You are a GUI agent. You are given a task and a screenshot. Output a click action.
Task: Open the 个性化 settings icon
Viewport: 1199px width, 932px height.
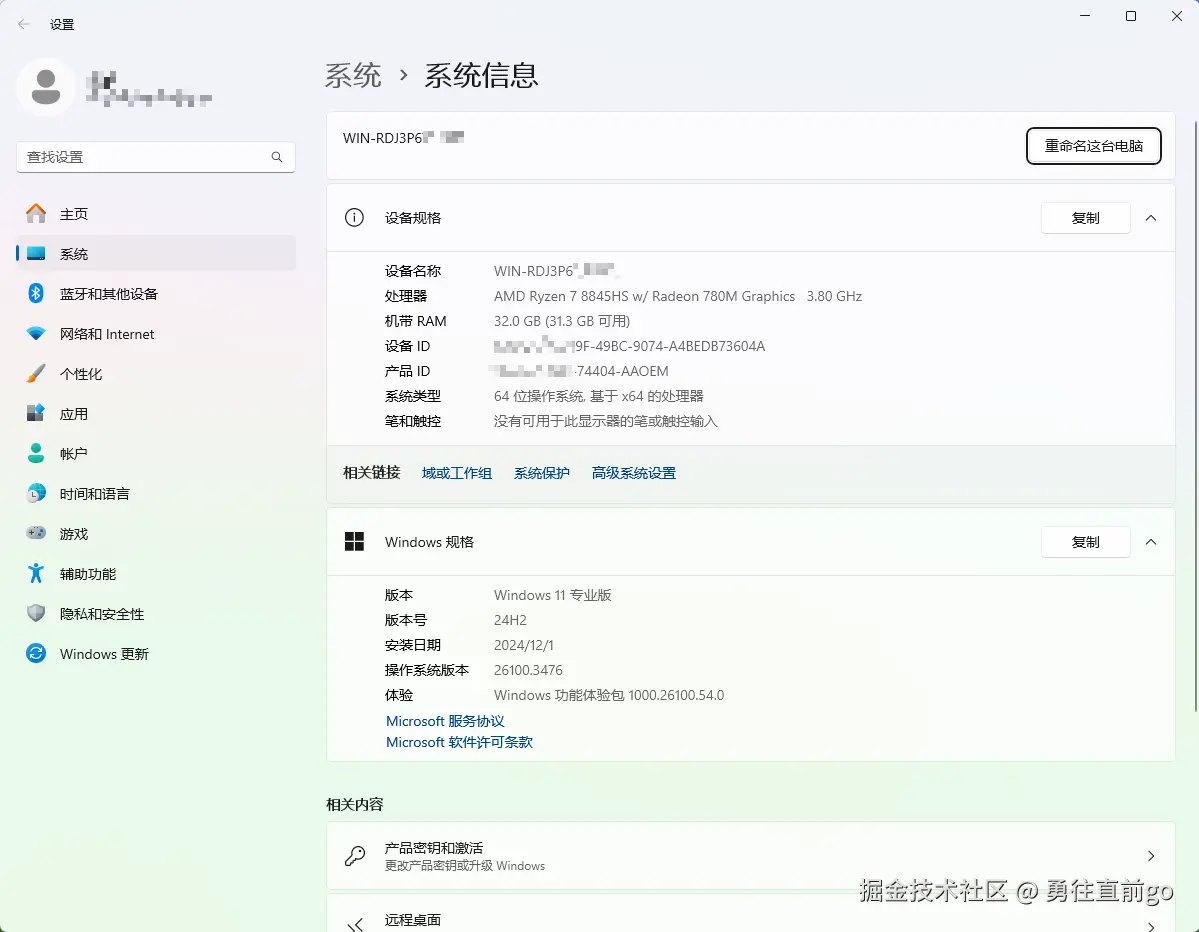tap(38, 373)
